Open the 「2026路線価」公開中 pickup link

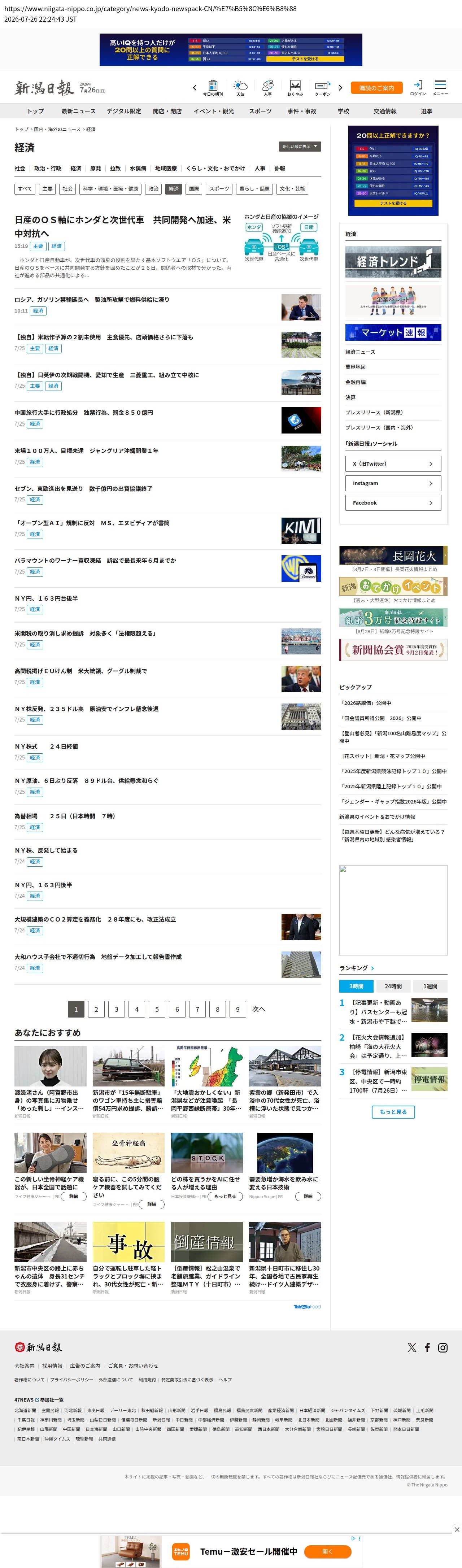coord(365,703)
